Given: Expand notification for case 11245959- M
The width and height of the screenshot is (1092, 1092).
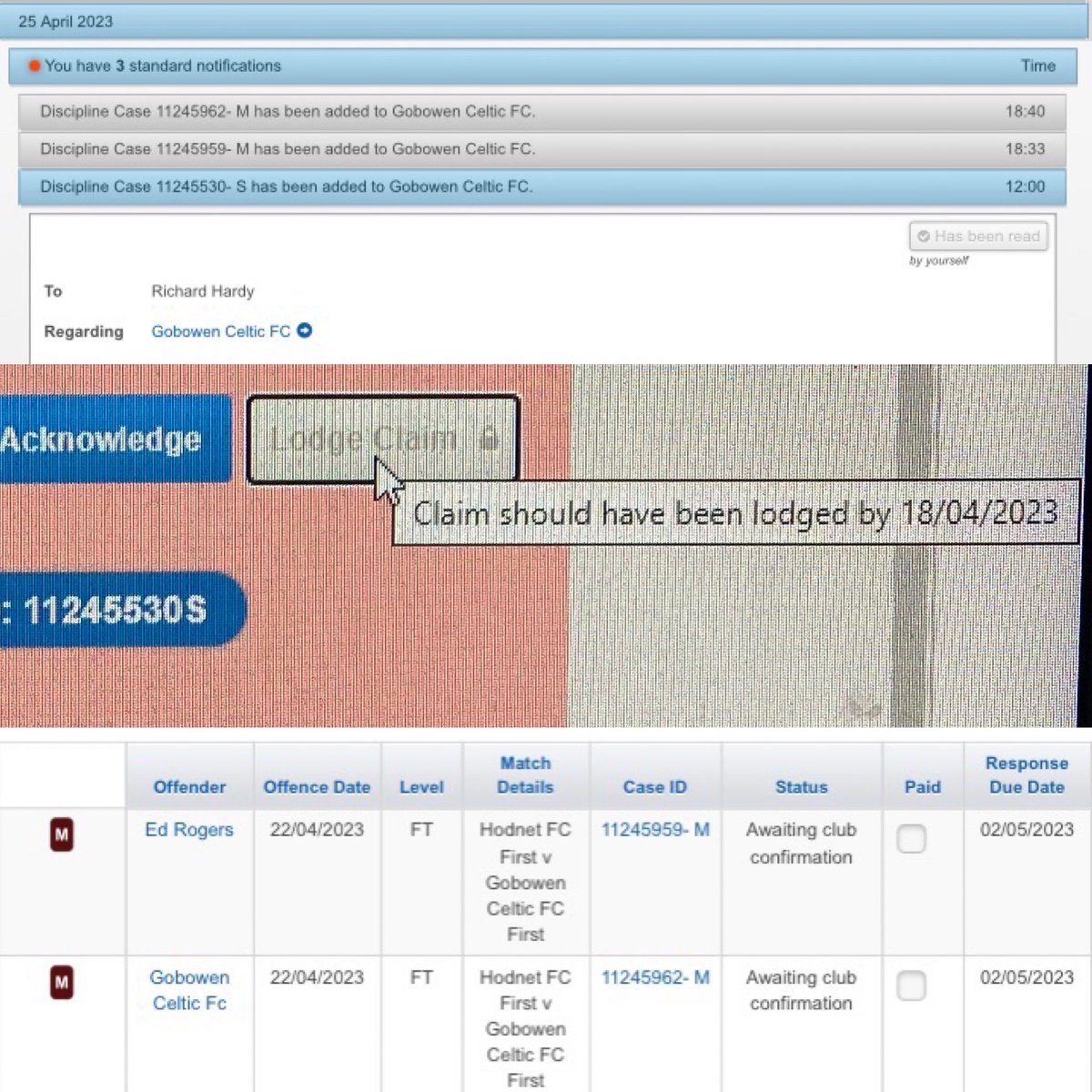Looking at the screenshot, I should coord(541,149).
